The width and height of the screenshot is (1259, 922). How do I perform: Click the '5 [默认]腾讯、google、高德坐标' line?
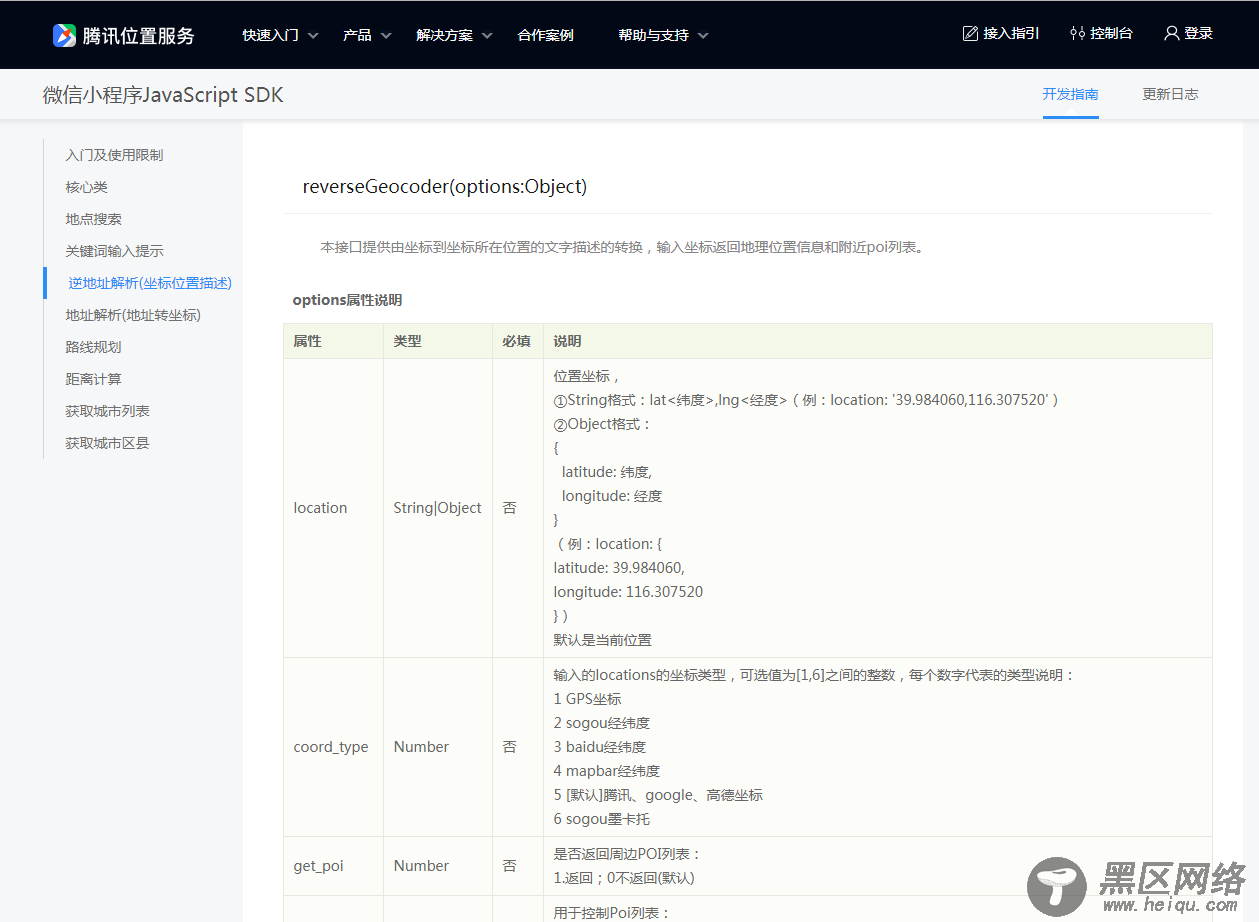pyautogui.click(x=658, y=795)
